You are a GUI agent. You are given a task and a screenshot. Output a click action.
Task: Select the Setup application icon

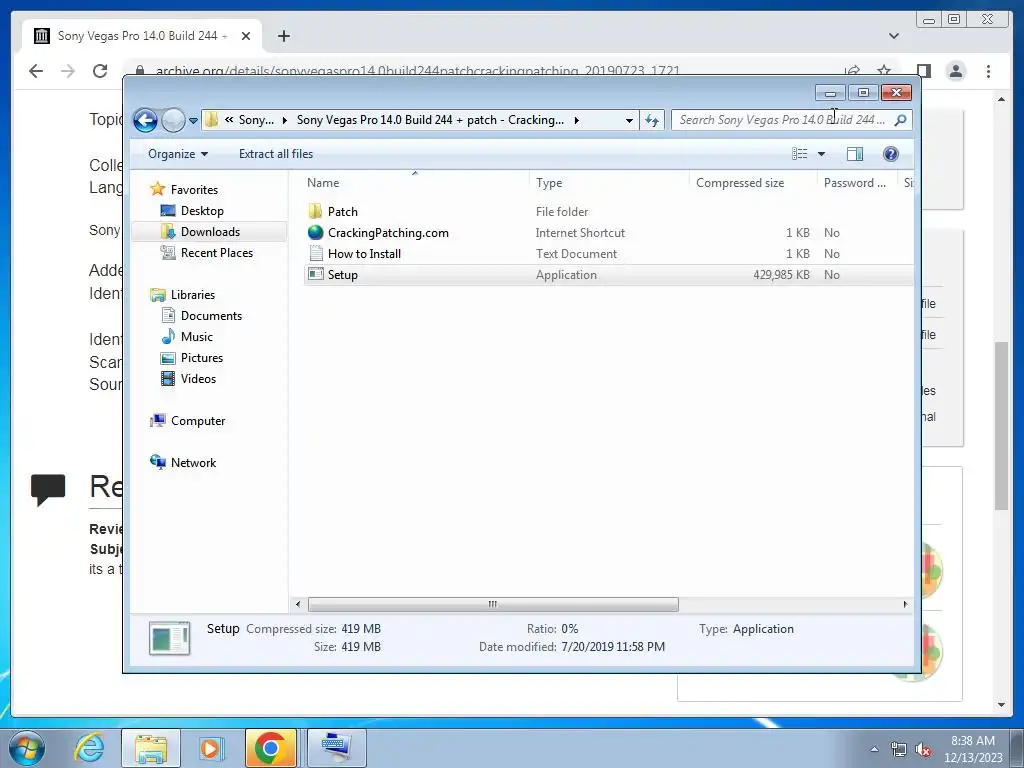click(x=315, y=274)
